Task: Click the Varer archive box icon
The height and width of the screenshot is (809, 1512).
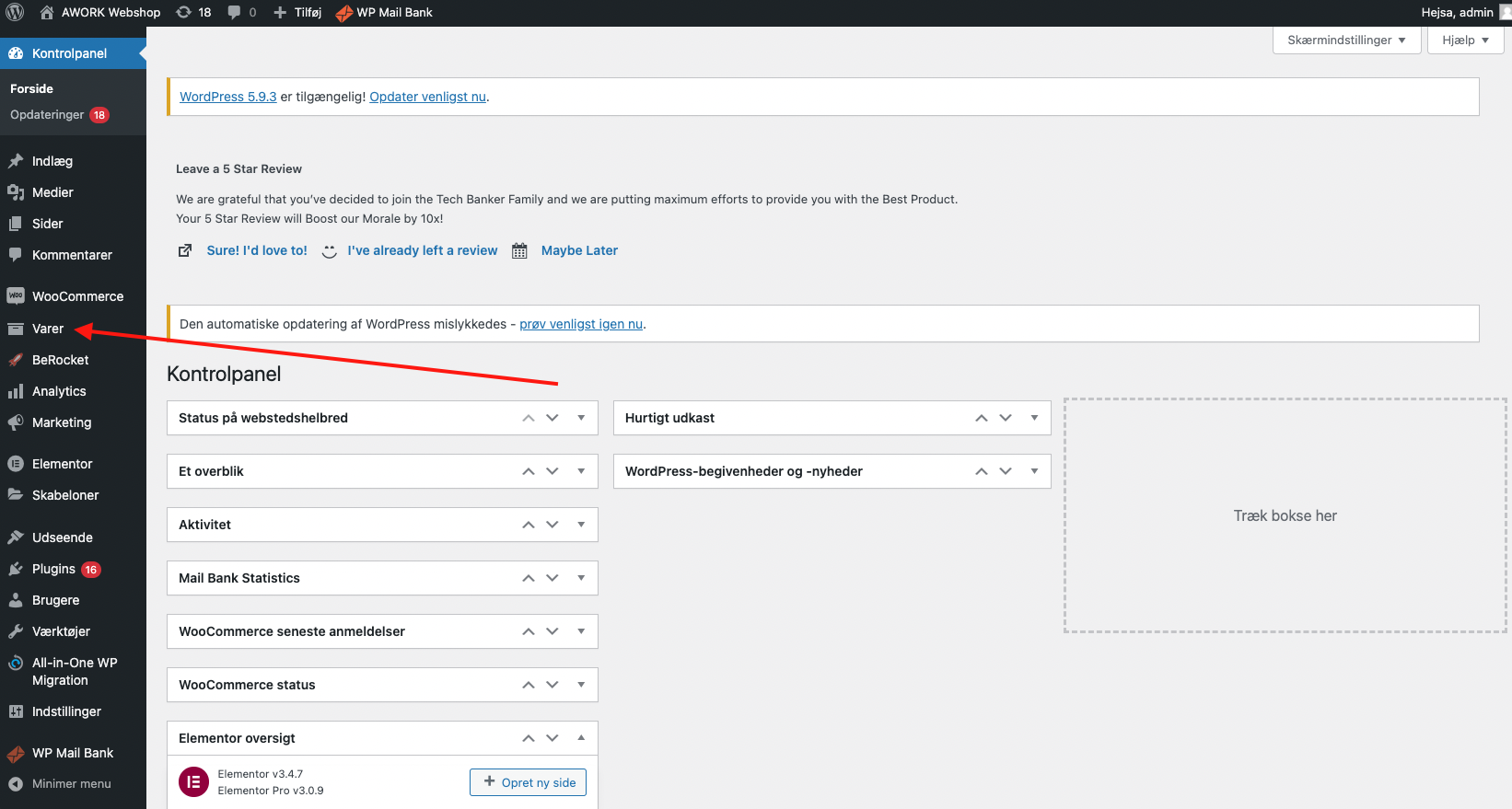Action: coord(16,329)
